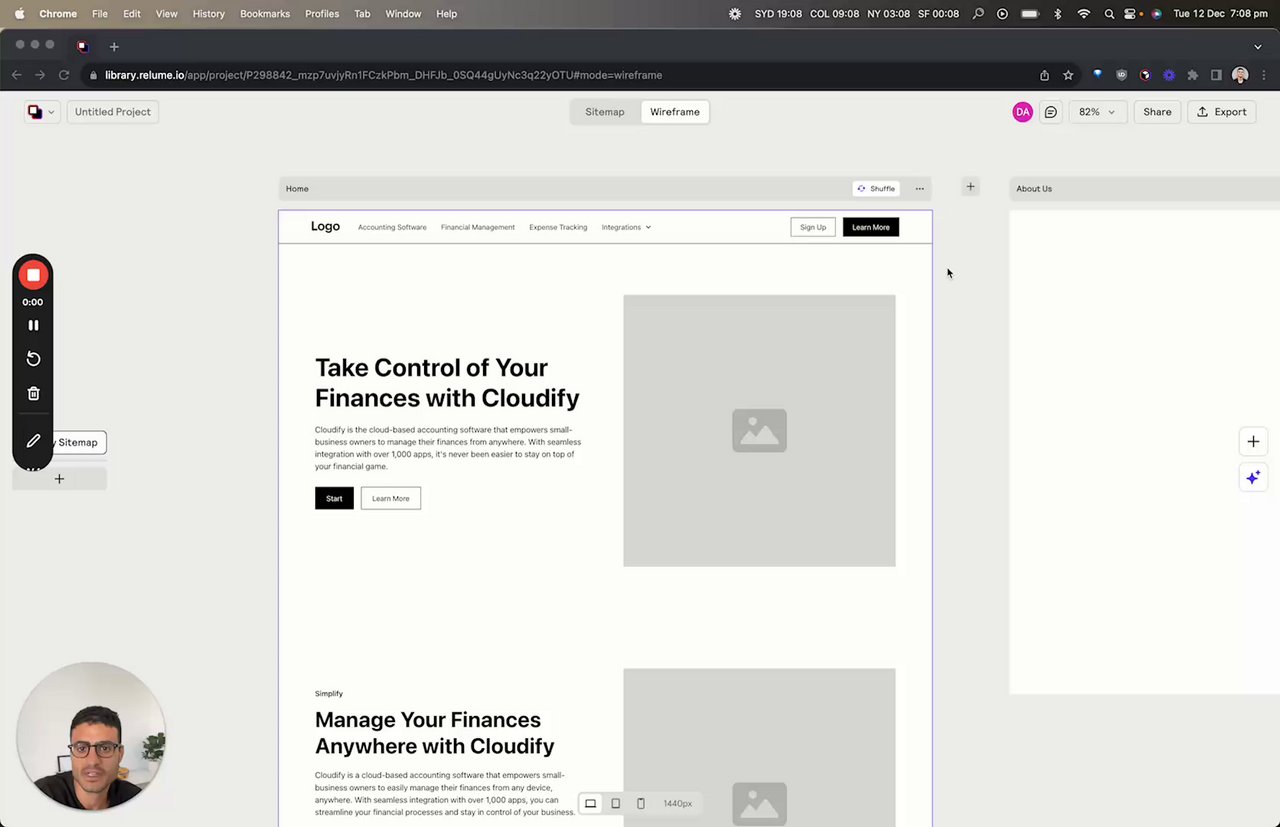Click the Expense Tracking nav link
Image resolution: width=1280 pixels, height=827 pixels.
558,227
